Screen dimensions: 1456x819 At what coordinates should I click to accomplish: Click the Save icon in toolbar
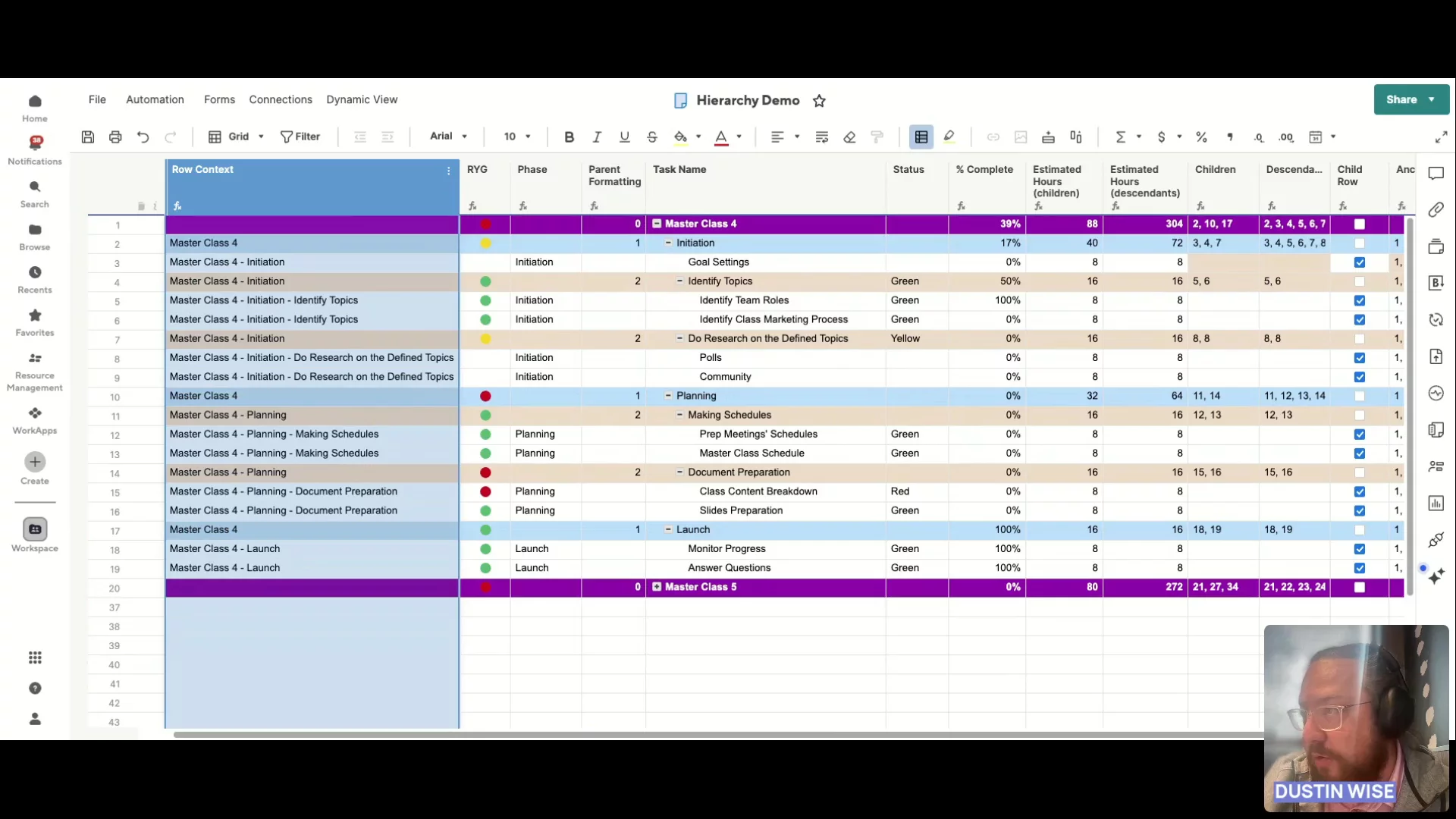click(88, 137)
